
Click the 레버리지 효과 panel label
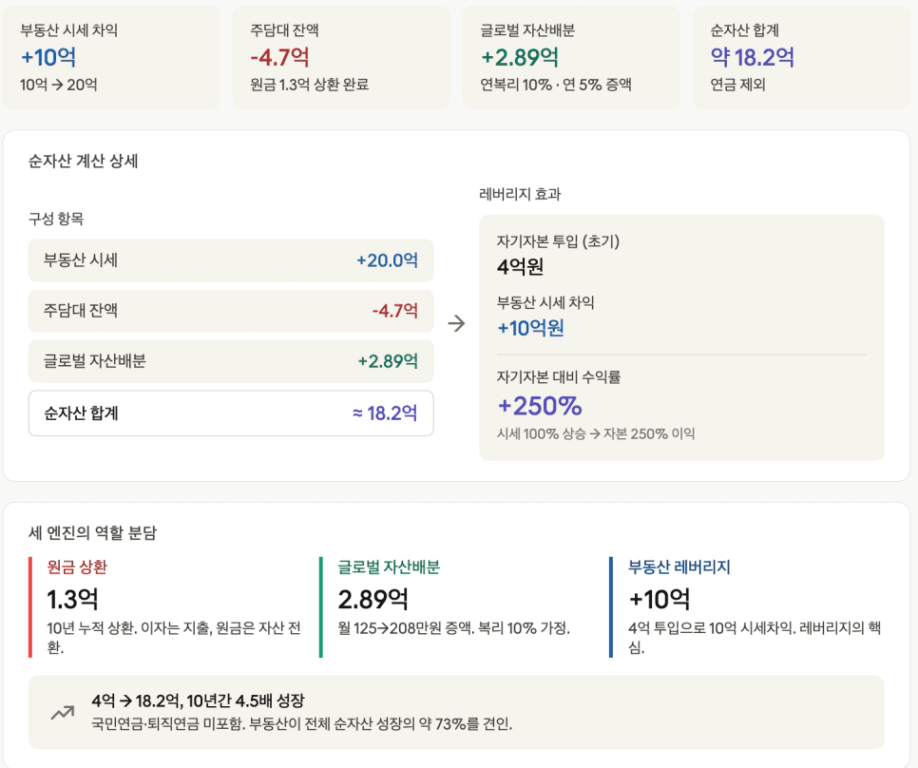(x=520, y=194)
